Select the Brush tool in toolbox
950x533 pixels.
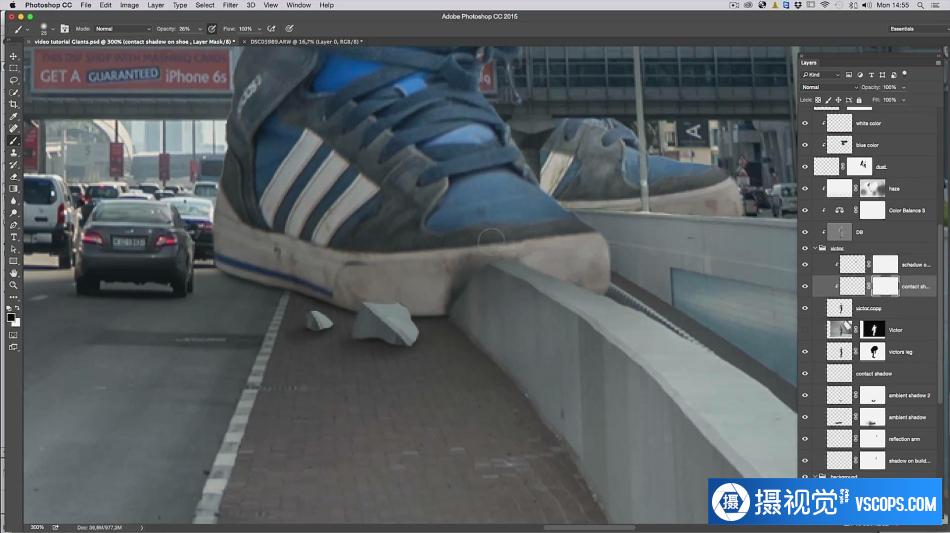(13, 141)
